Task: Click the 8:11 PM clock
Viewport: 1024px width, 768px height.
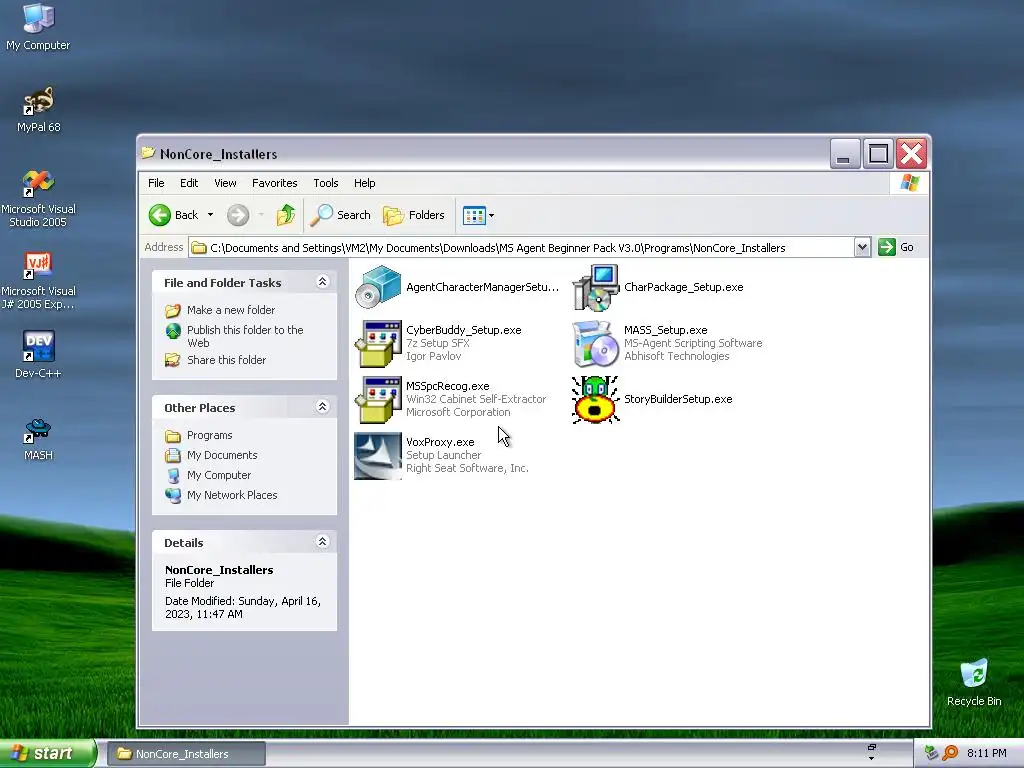Action: click(986, 753)
